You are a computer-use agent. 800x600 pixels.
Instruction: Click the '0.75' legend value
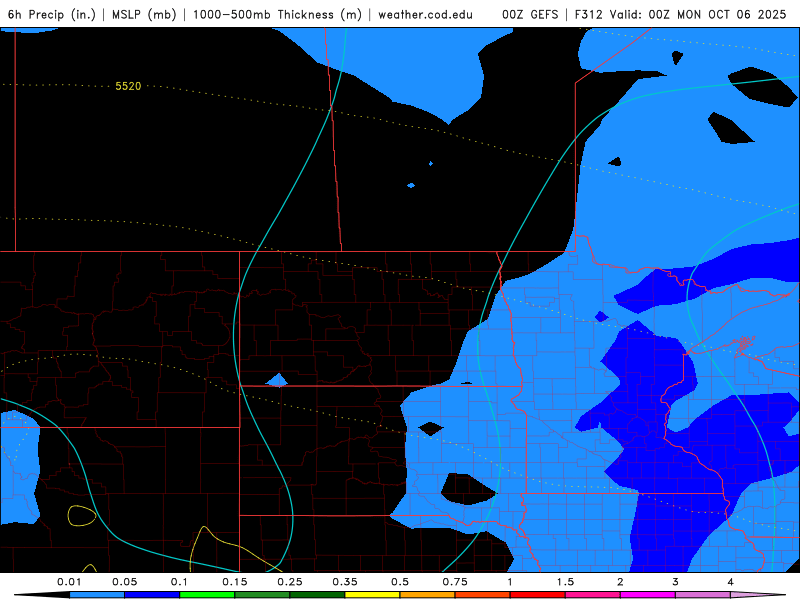[x=455, y=582]
